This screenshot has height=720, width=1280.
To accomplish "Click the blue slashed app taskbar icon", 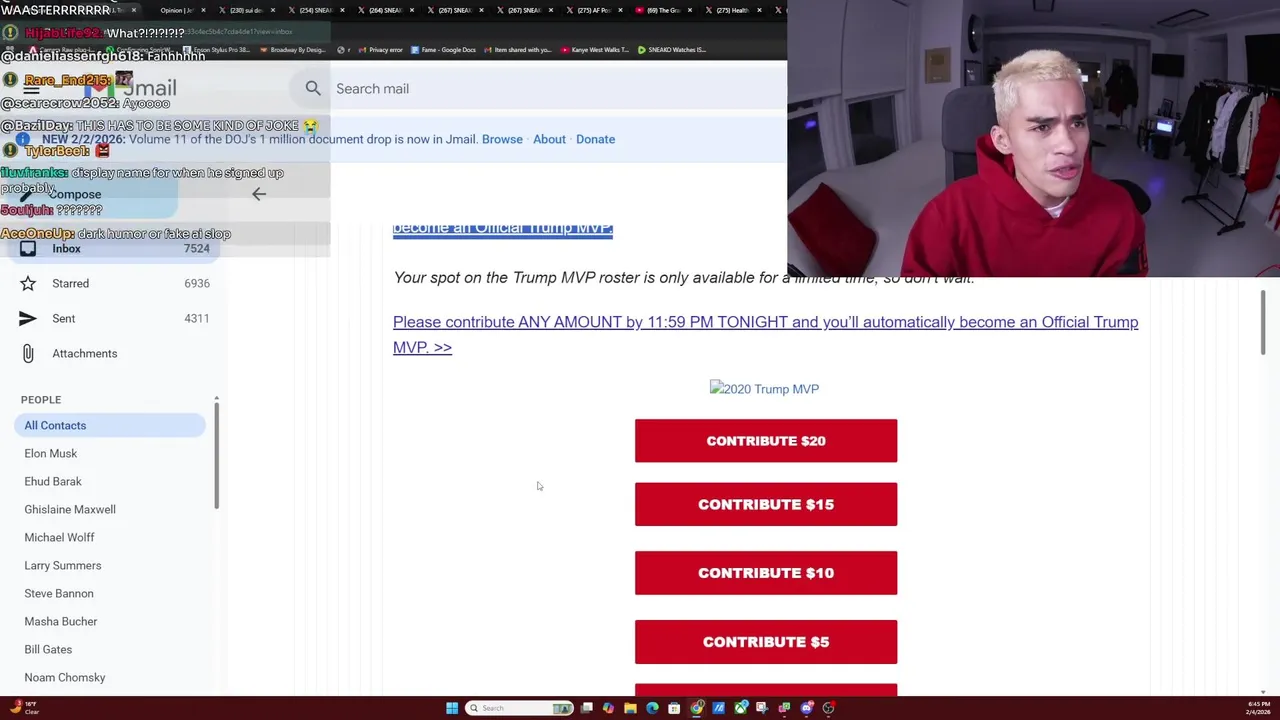I will coord(718,708).
